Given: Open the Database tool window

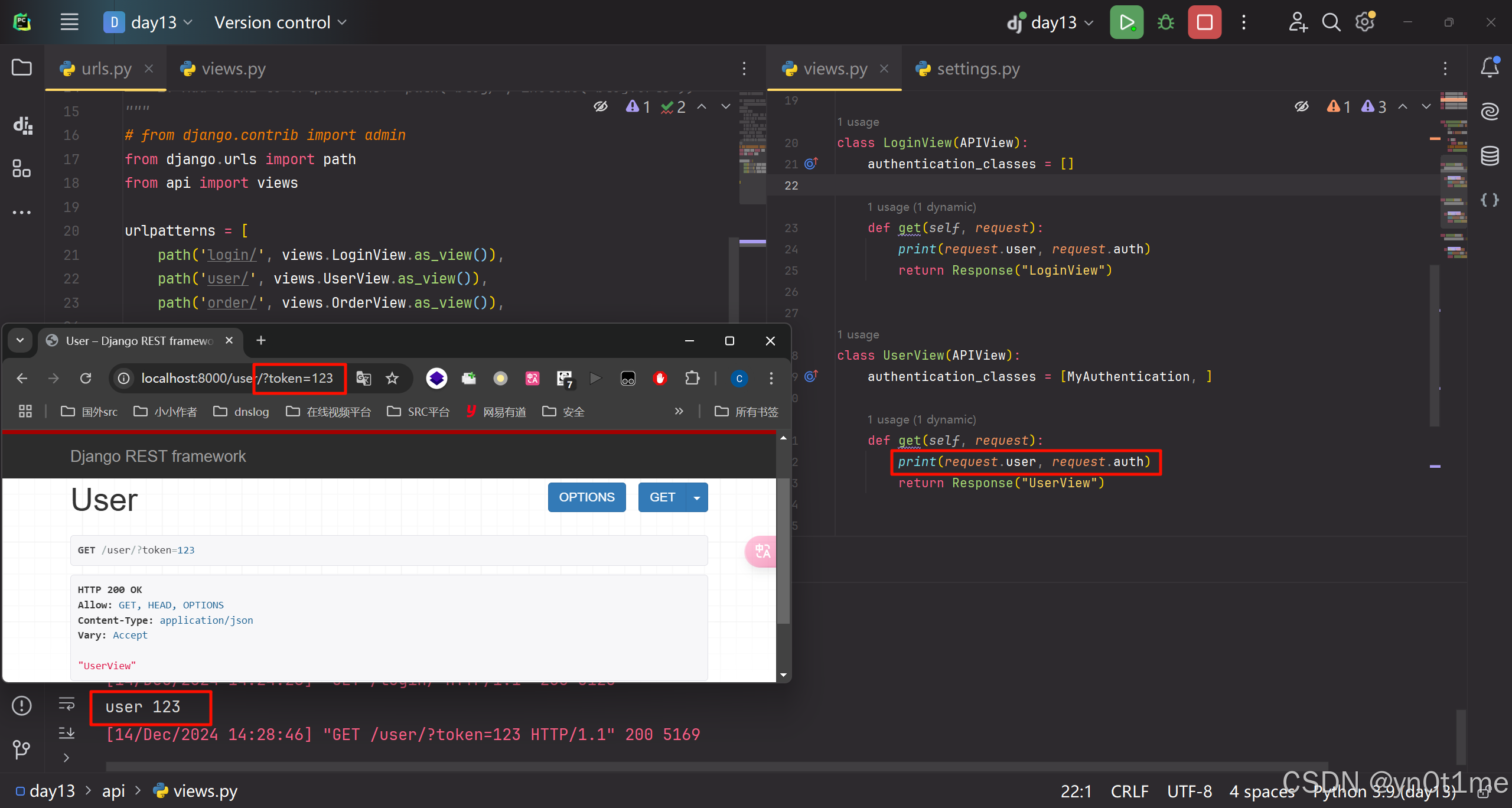Looking at the screenshot, I should [1490, 156].
